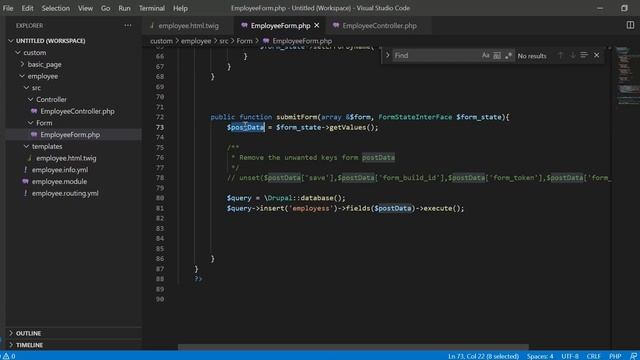Select language mode PHP
This screenshot has width=640, height=360.
pyautogui.click(x=615, y=356)
